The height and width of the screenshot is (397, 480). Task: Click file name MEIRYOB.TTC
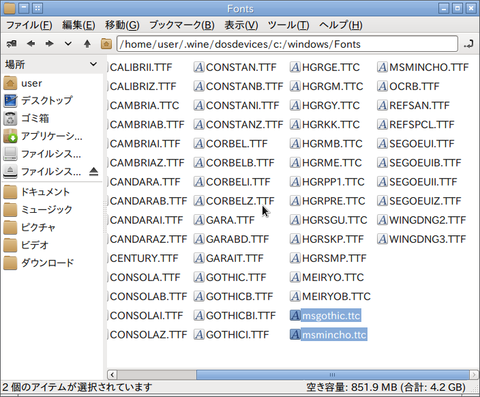(x=336, y=296)
